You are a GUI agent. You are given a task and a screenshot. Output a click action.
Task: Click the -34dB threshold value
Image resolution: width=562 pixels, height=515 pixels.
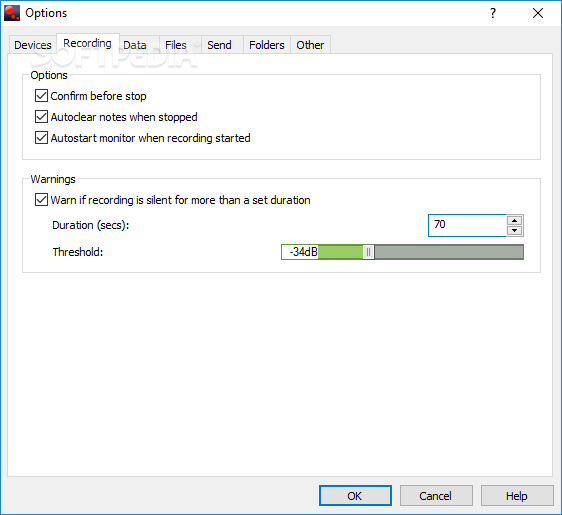click(x=303, y=252)
